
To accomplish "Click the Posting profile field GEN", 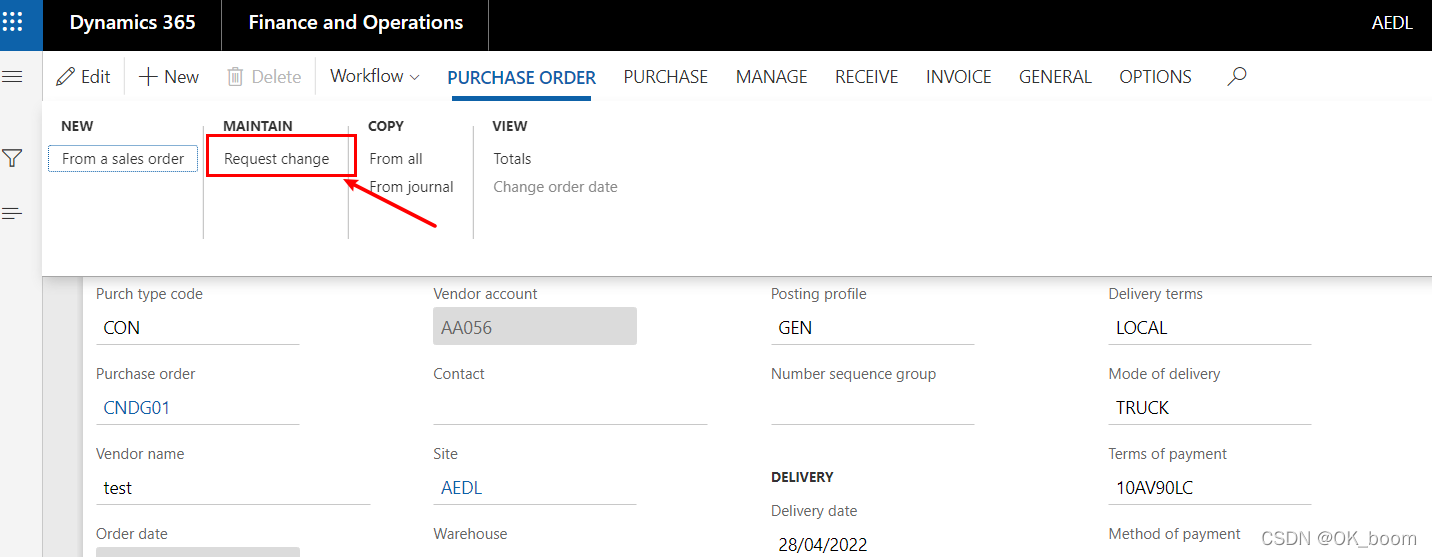I will 872,328.
